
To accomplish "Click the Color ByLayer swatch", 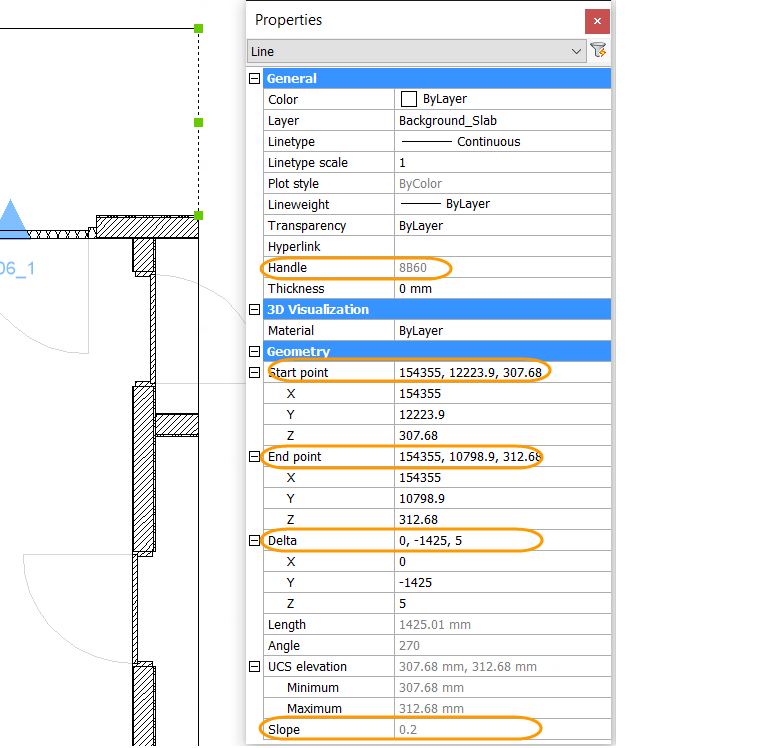I will [x=408, y=99].
